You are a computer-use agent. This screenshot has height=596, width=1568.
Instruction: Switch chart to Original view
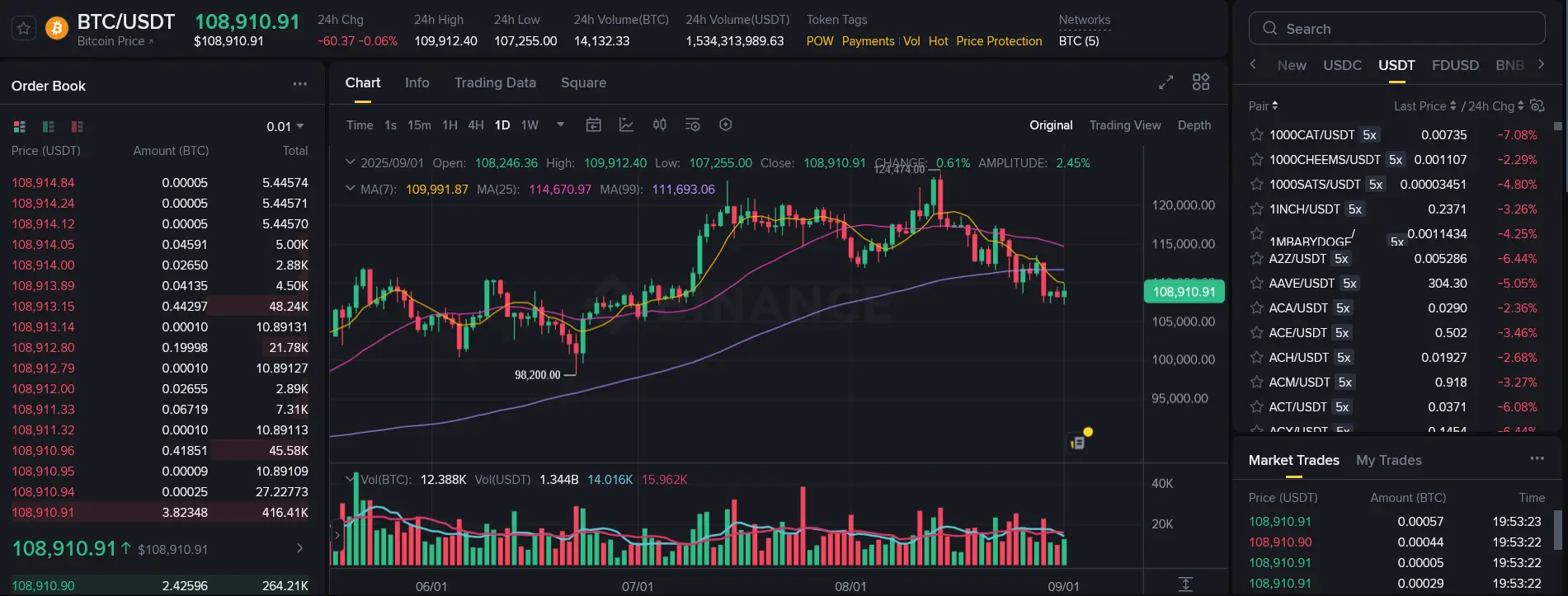tap(1051, 125)
